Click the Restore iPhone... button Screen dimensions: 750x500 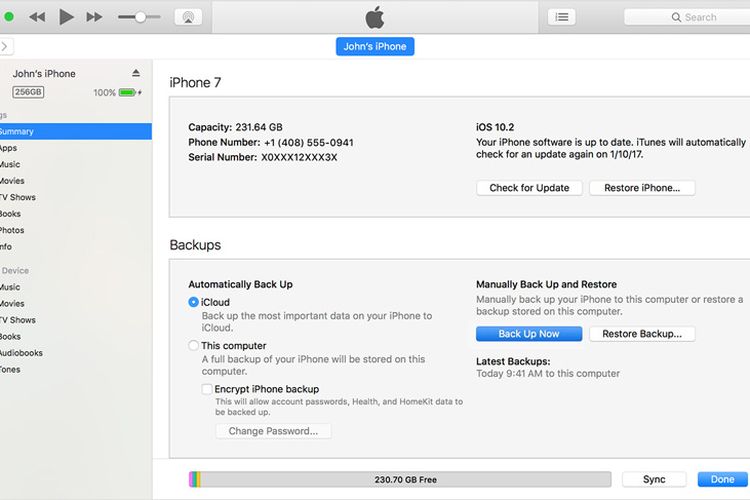[x=642, y=188]
